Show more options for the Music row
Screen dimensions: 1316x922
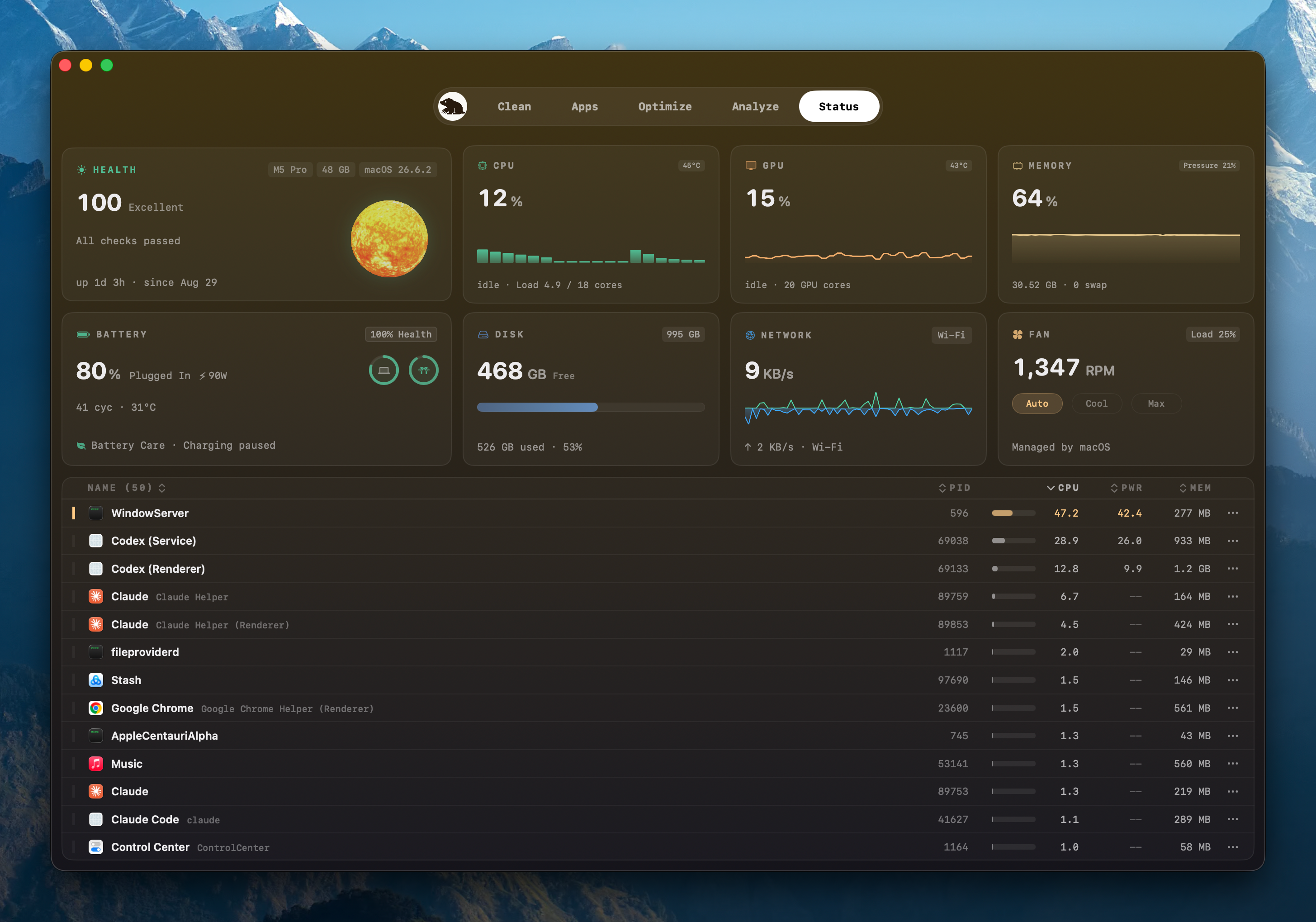tap(1233, 764)
